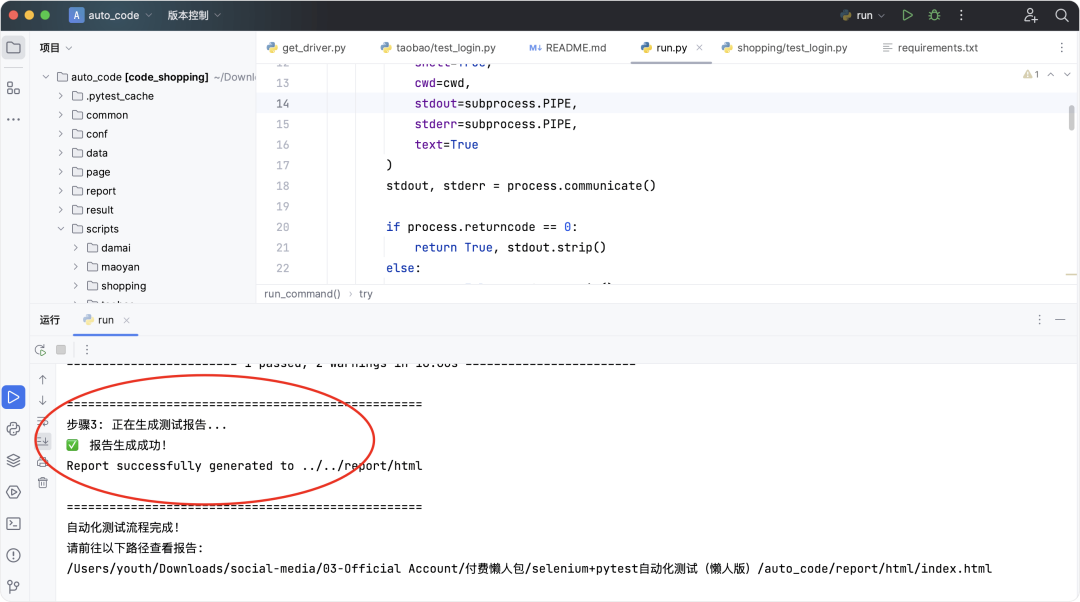This screenshot has height=602, width=1080.
Task: Expand the damai folder
Action: tap(76, 248)
